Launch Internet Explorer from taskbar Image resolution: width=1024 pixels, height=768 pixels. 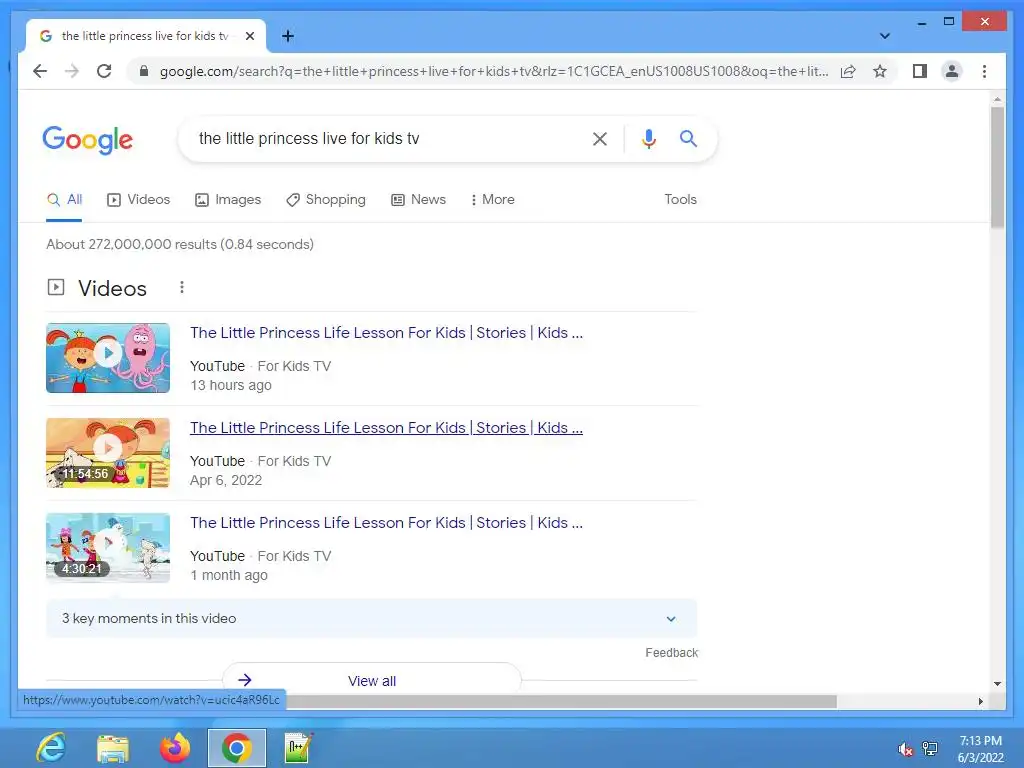[x=51, y=748]
